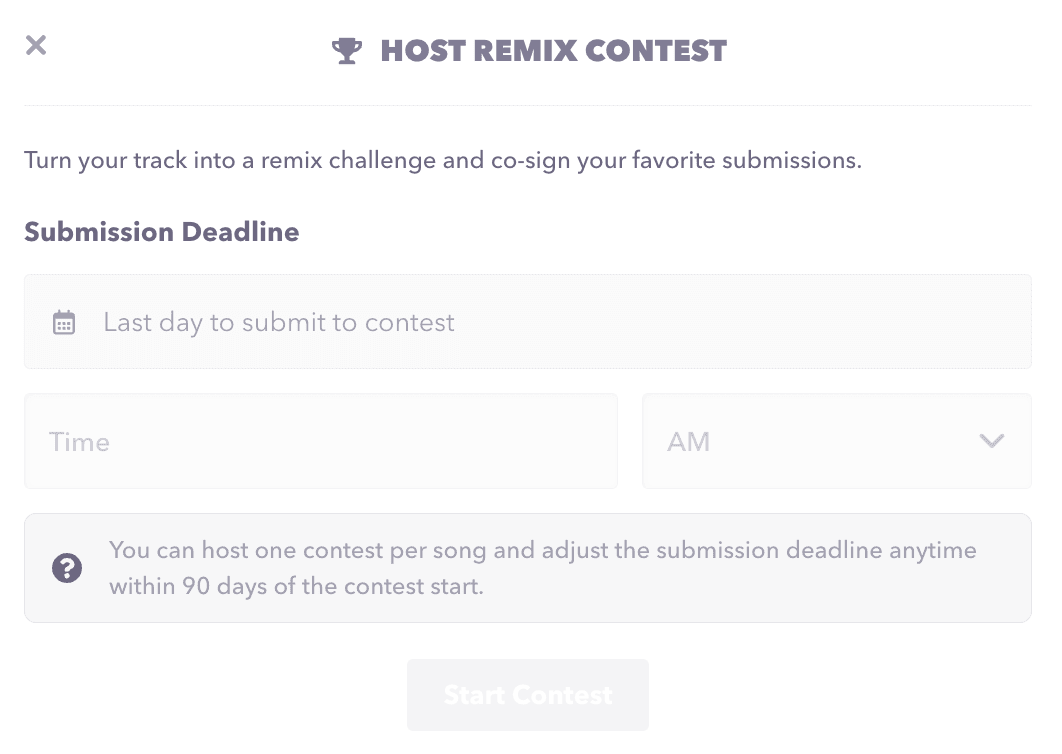Click the 'within 90 days' line of the notice

[x=296, y=586]
